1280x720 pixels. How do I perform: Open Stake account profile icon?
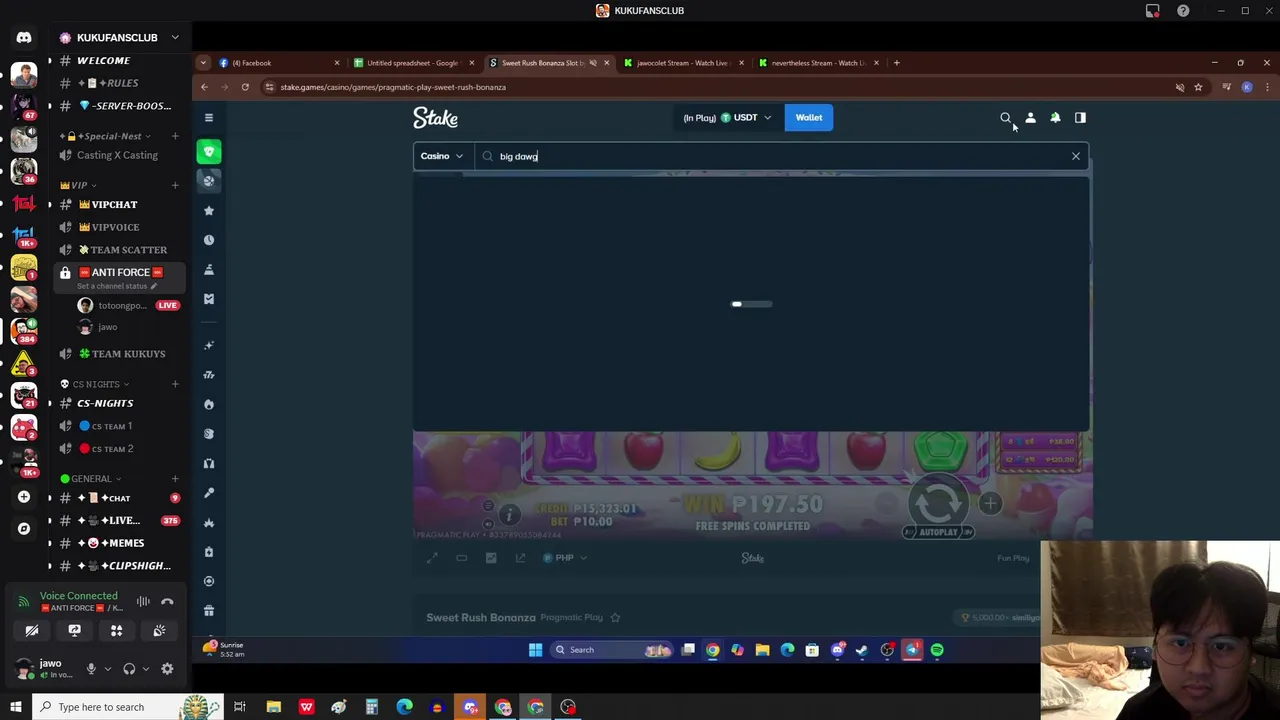(x=1030, y=118)
